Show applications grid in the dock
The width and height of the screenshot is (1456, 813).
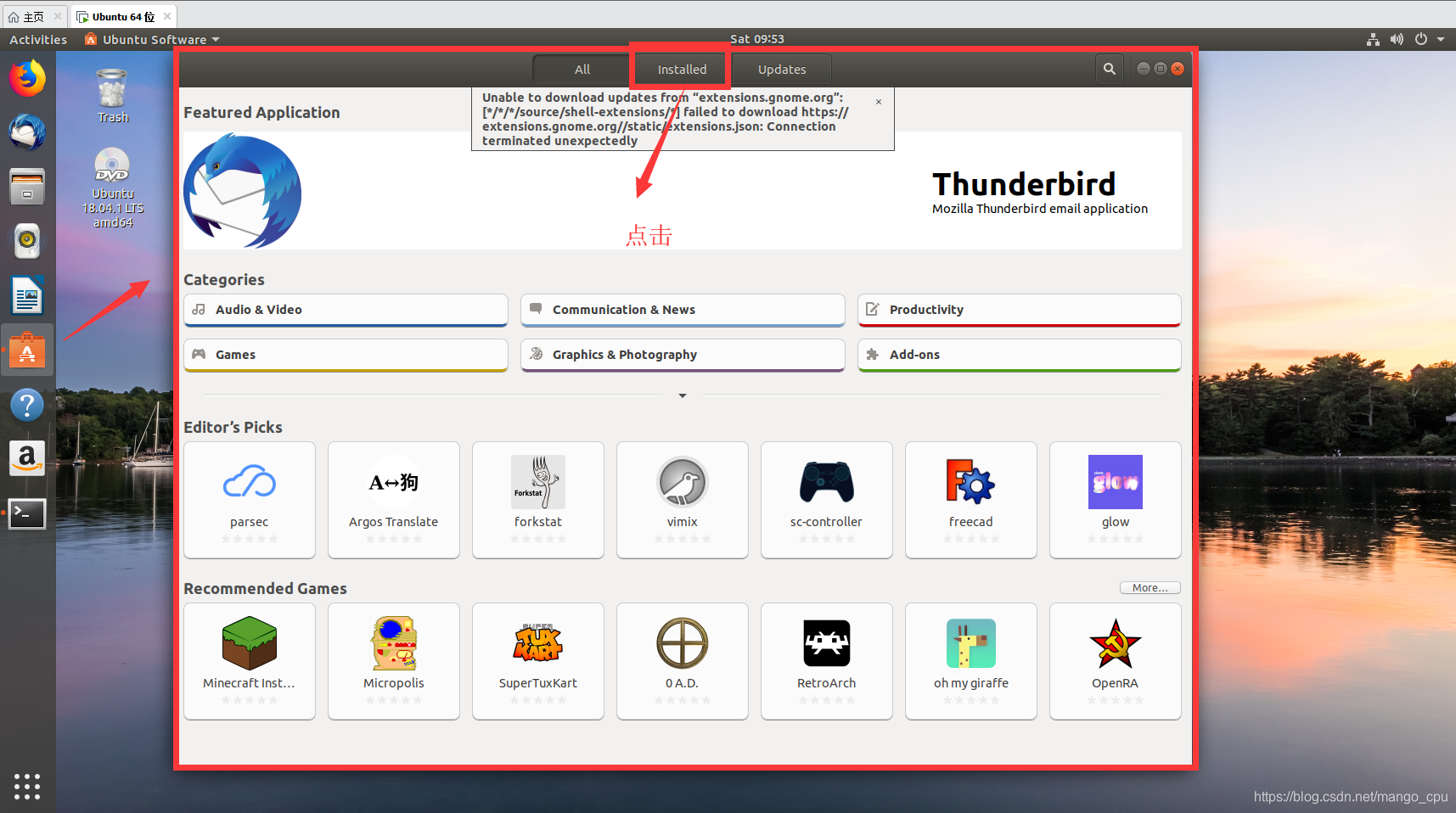tap(27, 787)
